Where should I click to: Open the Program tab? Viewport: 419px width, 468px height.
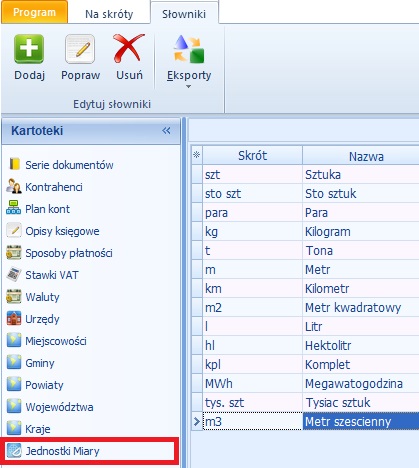tap(34, 12)
